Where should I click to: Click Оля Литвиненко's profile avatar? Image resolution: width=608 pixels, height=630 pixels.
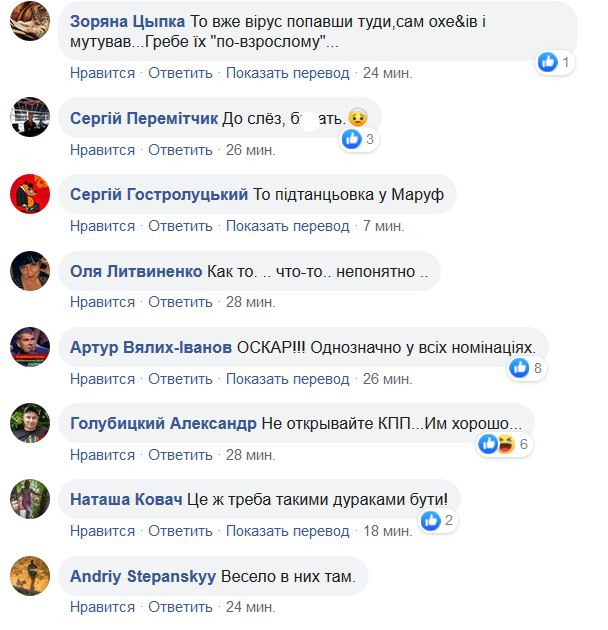[x=30, y=270]
